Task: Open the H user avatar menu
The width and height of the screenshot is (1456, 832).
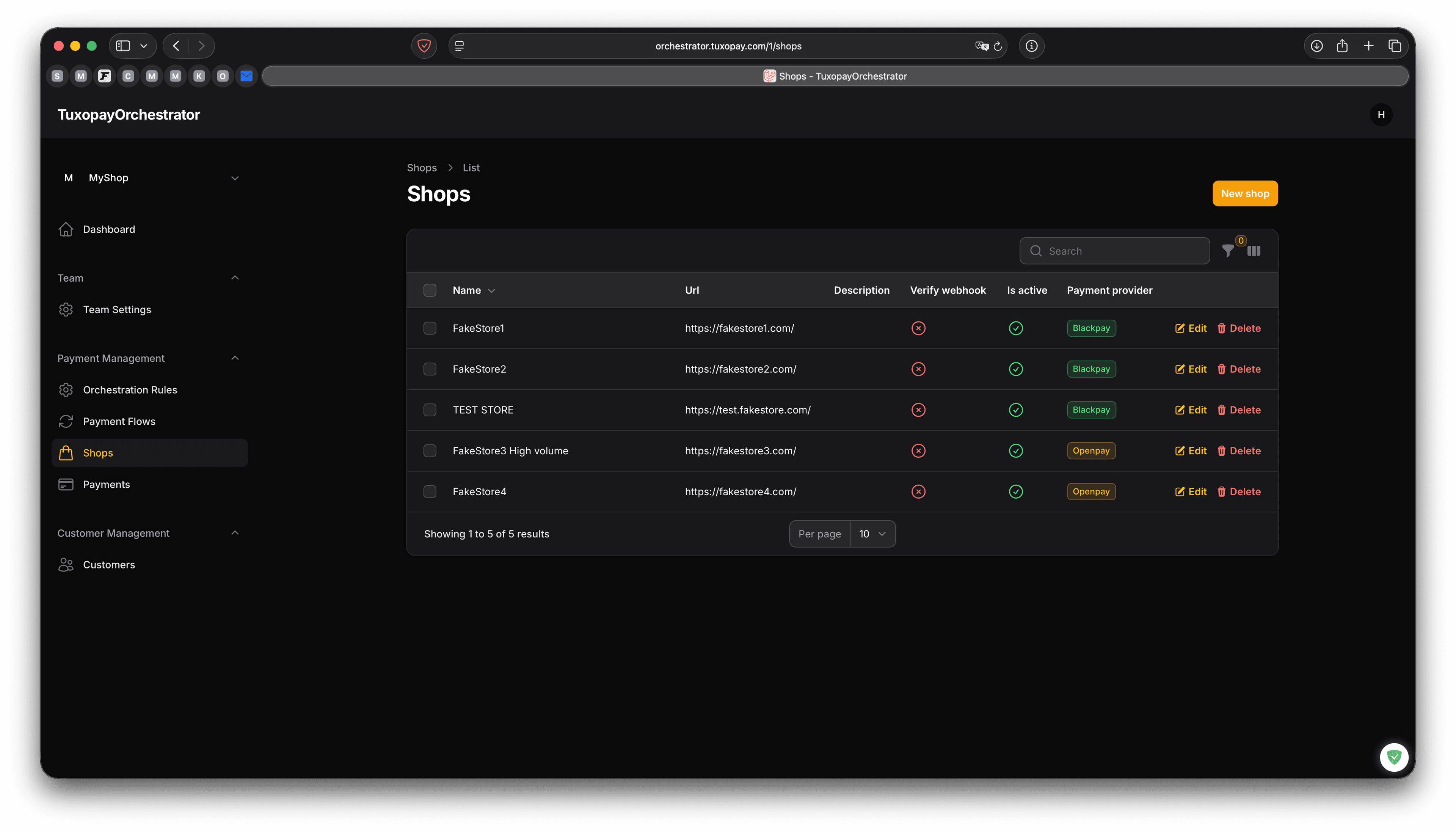Action: pos(1381,115)
